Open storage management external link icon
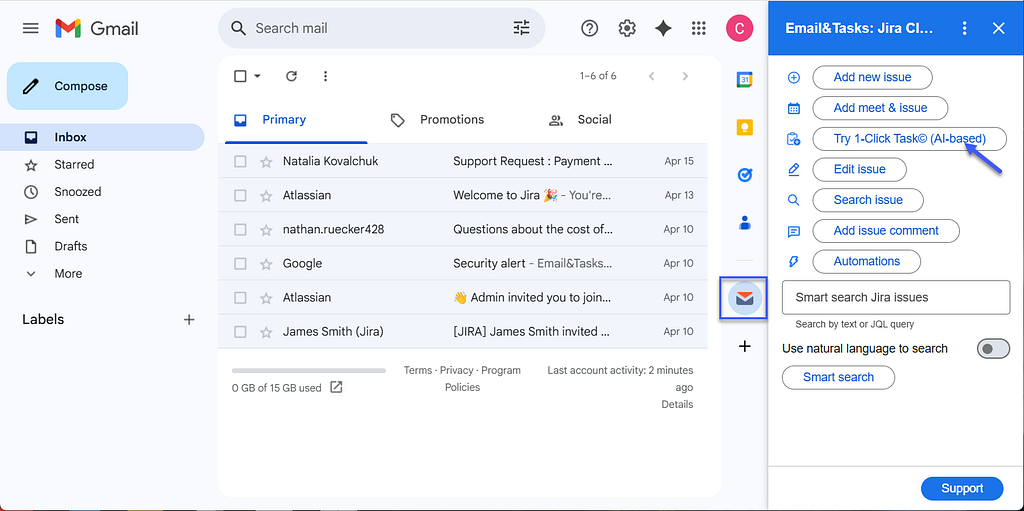 coord(336,387)
